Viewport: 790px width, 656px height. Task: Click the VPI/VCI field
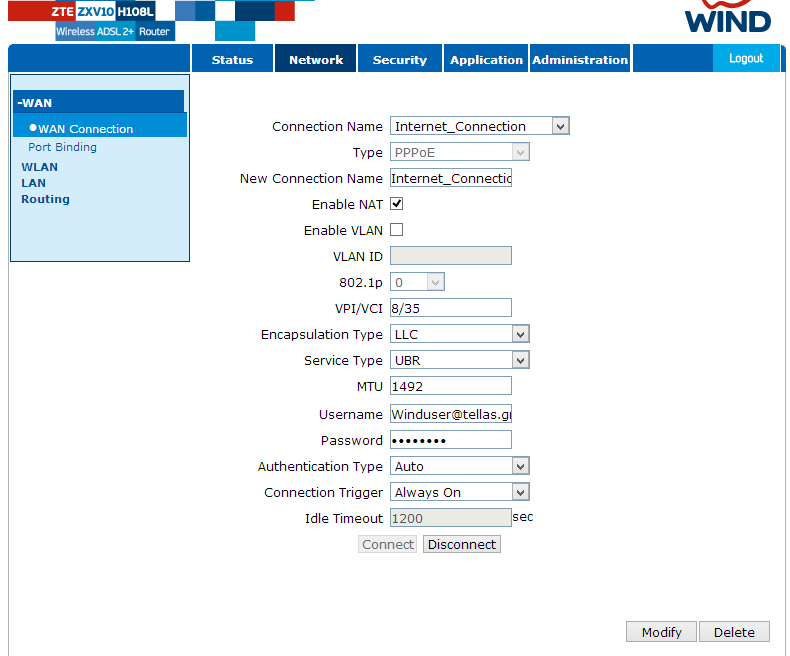click(x=451, y=308)
